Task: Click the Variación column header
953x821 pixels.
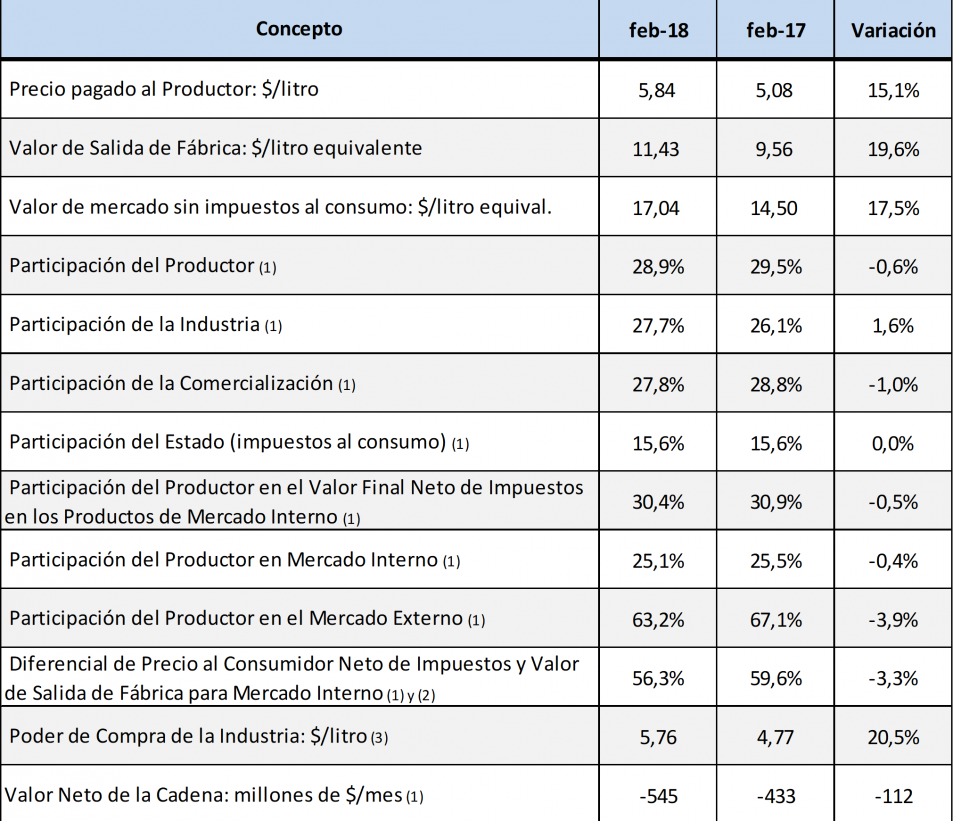Action: [x=893, y=30]
